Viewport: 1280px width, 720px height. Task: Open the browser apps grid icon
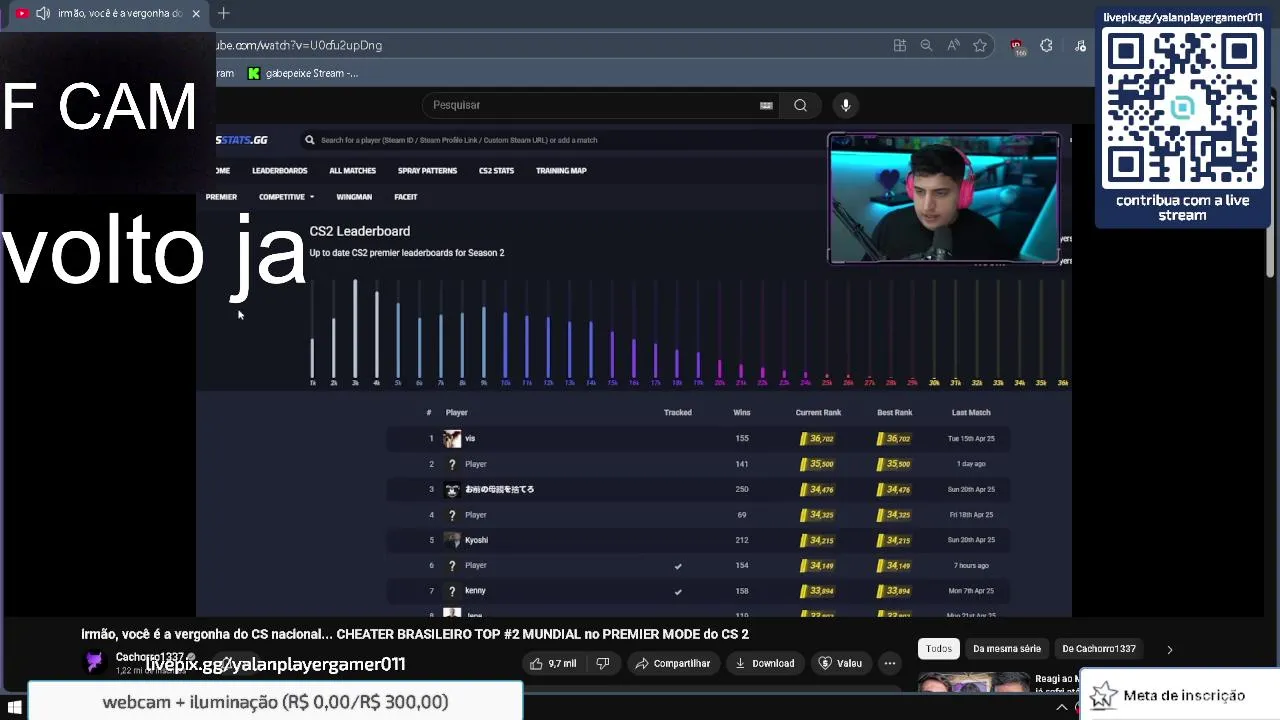pos(900,45)
